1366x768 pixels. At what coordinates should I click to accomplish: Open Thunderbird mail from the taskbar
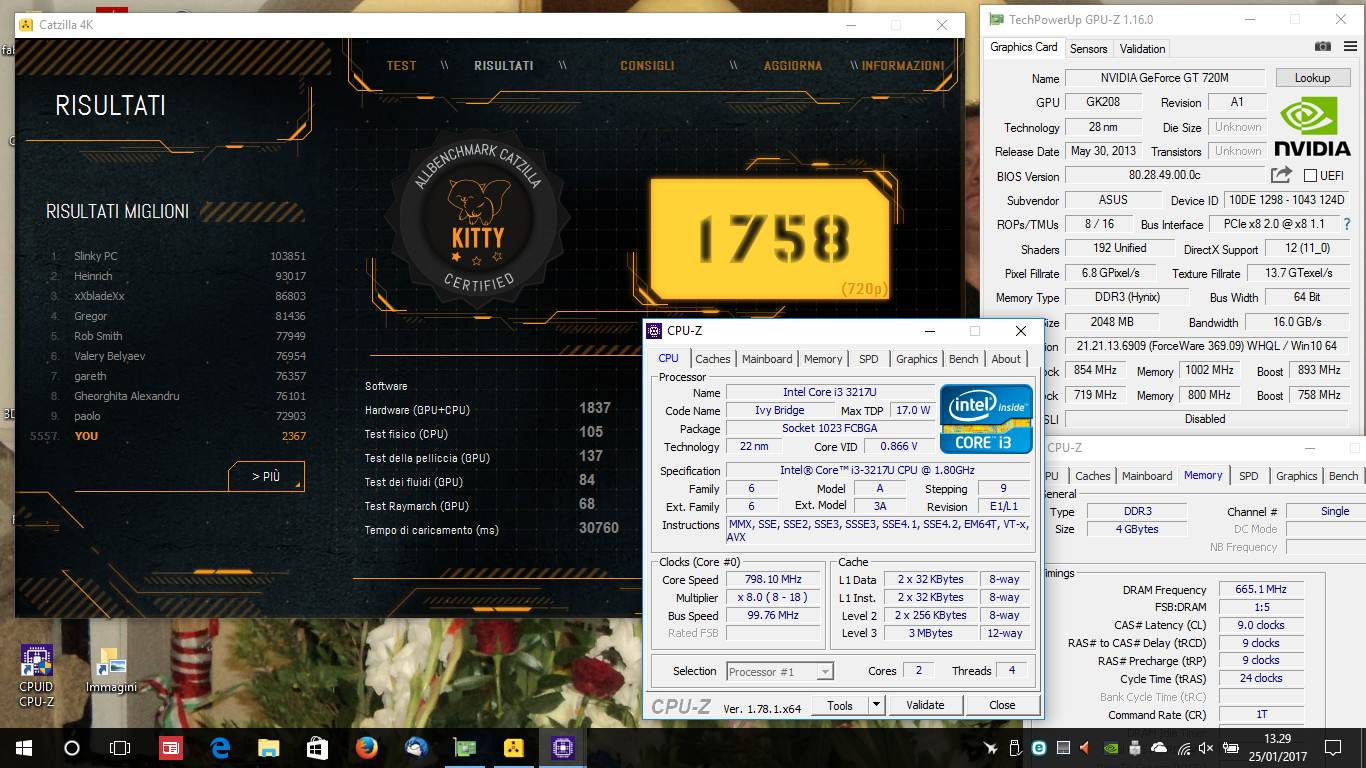(x=415, y=747)
